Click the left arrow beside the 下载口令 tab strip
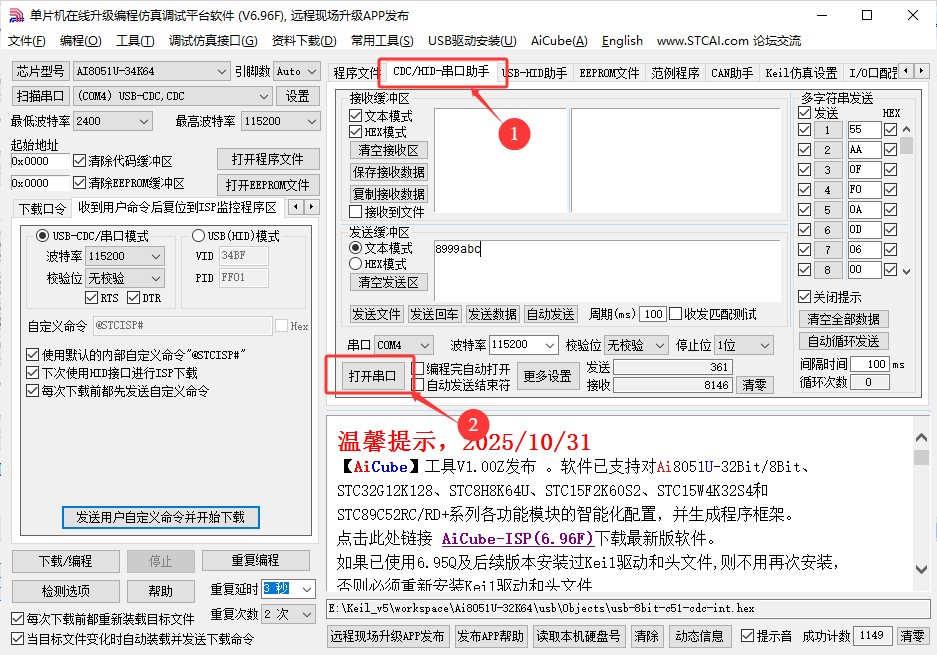 (296, 206)
